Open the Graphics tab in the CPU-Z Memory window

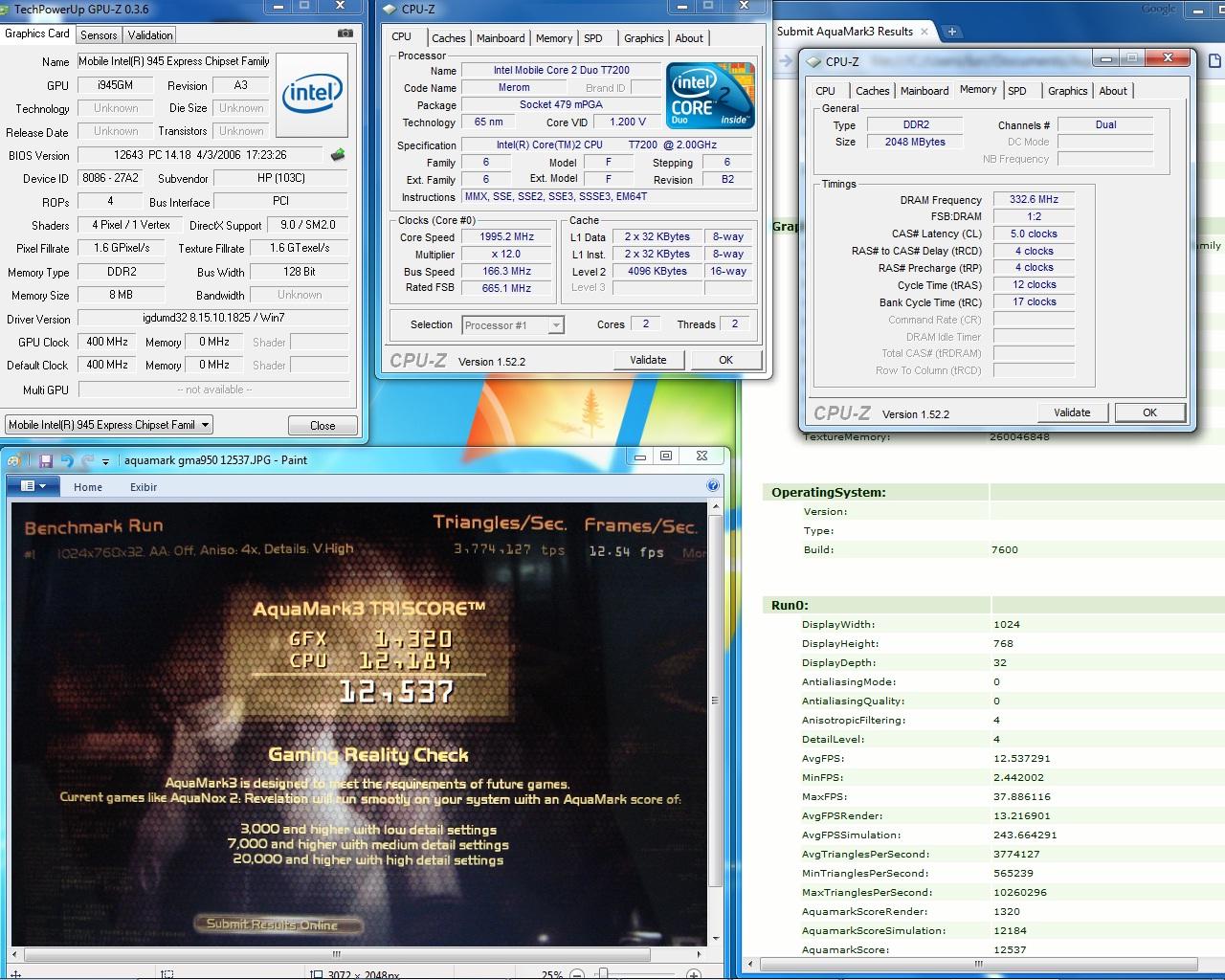click(x=1067, y=91)
